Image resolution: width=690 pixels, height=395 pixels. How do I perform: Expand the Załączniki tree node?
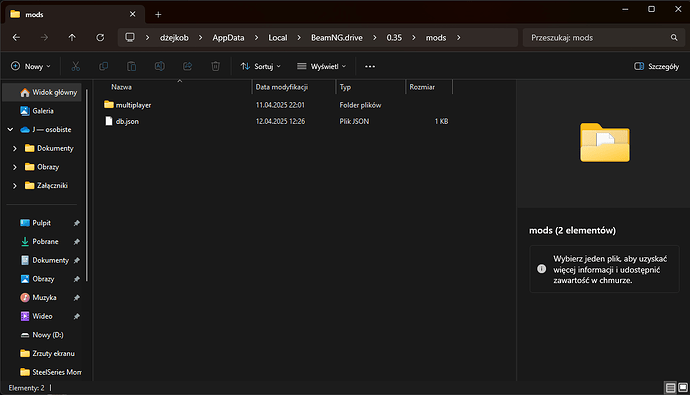point(15,186)
